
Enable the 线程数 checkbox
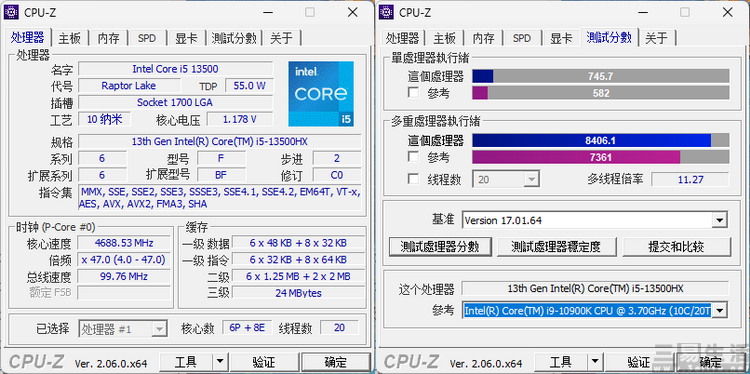[x=413, y=179]
